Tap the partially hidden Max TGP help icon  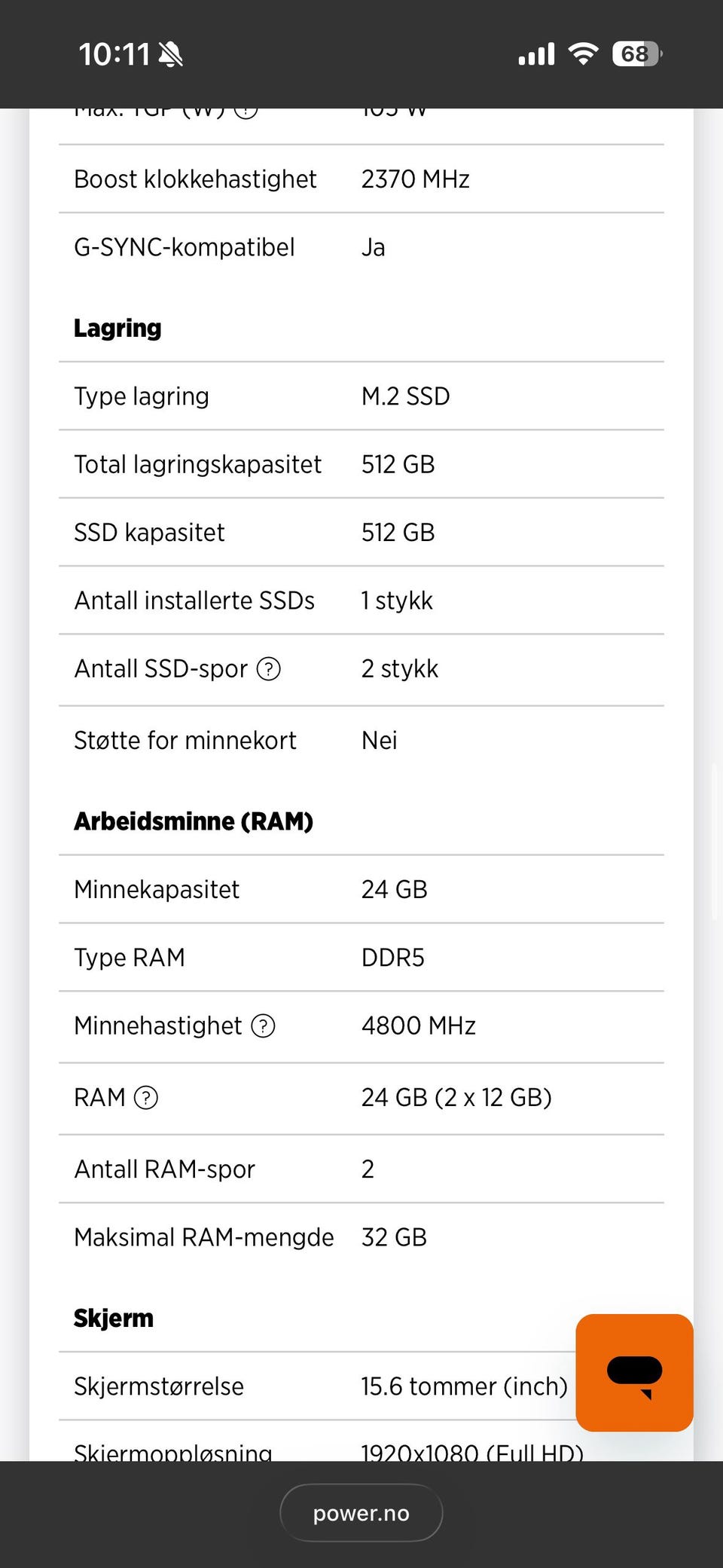coord(246,112)
